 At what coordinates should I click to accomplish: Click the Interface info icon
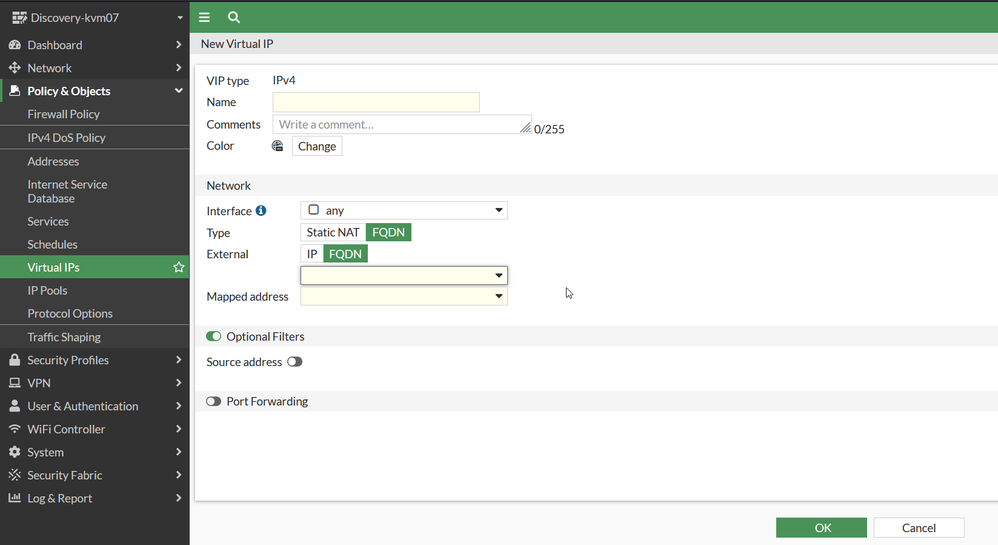(x=261, y=210)
